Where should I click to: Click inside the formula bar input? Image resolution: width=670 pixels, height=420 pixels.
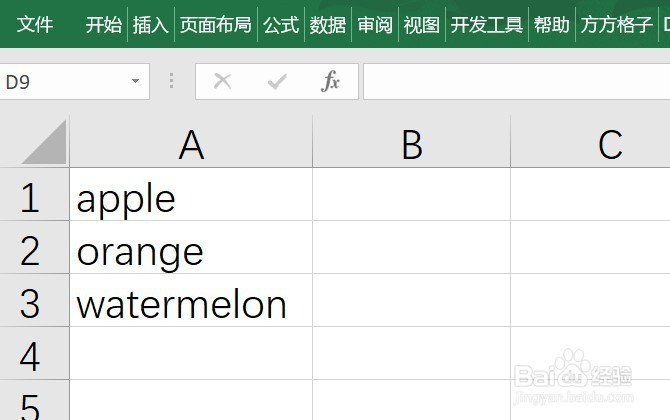pyautogui.click(x=517, y=81)
